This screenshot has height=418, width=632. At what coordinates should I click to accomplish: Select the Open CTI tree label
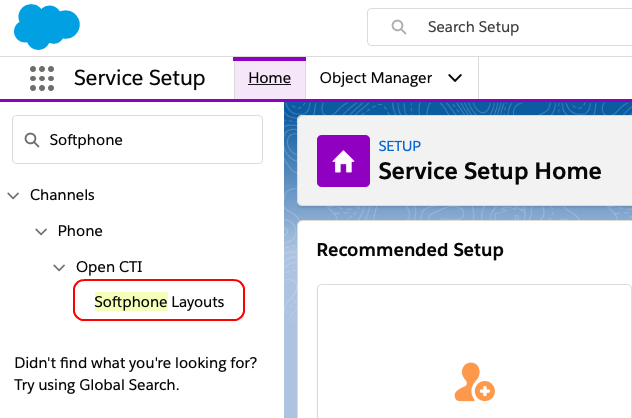pos(109,267)
